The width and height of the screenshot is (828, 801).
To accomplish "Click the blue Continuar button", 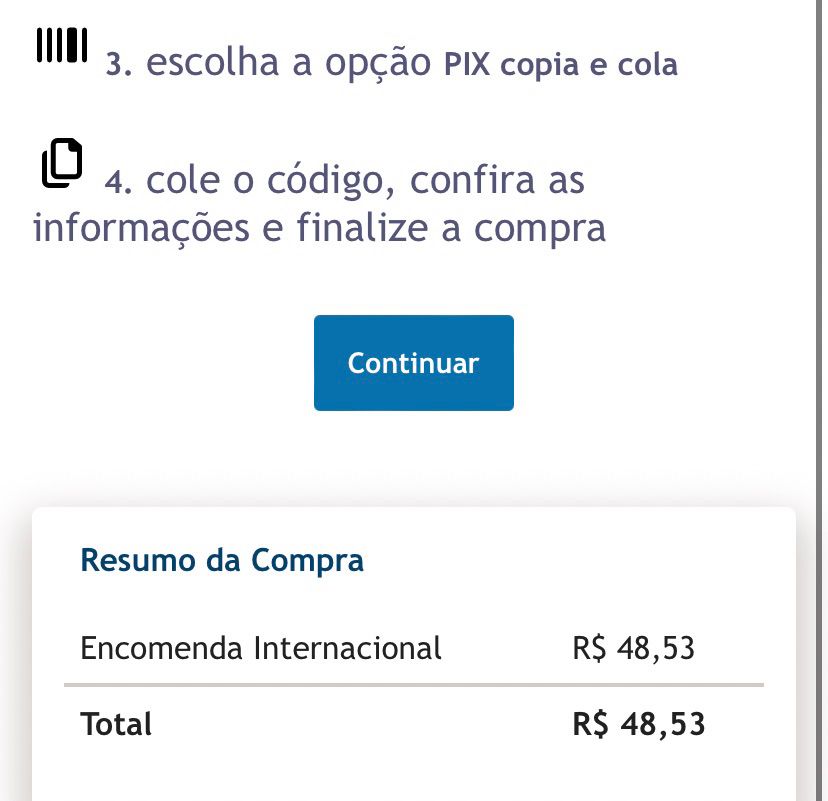I will (x=413, y=363).
